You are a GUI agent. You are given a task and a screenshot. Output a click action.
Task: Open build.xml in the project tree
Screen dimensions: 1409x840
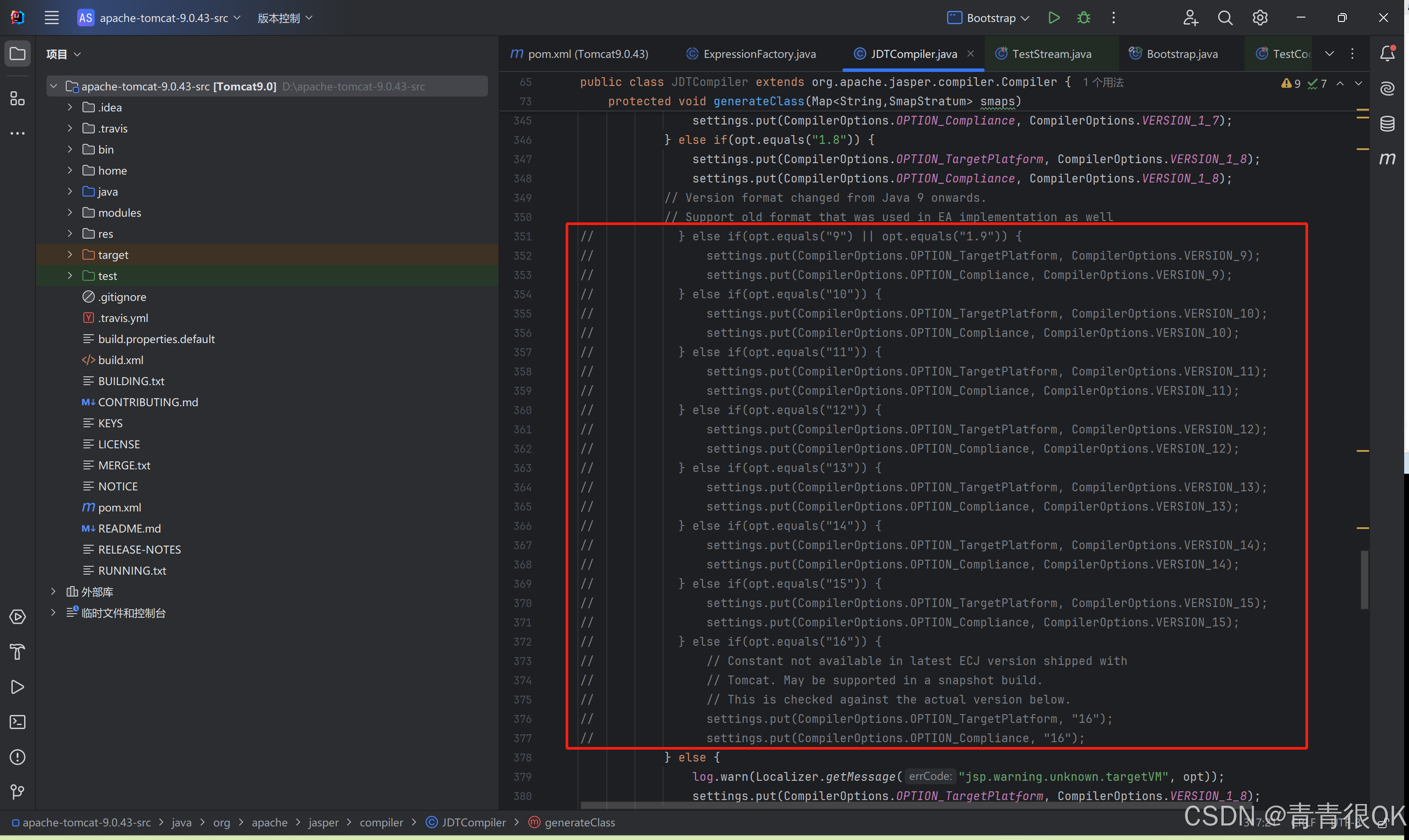click(120, 360)
